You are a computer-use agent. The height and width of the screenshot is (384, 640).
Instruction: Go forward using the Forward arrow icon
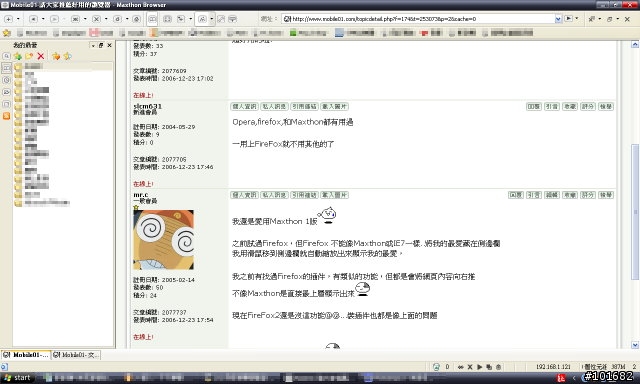pos(54,19)
